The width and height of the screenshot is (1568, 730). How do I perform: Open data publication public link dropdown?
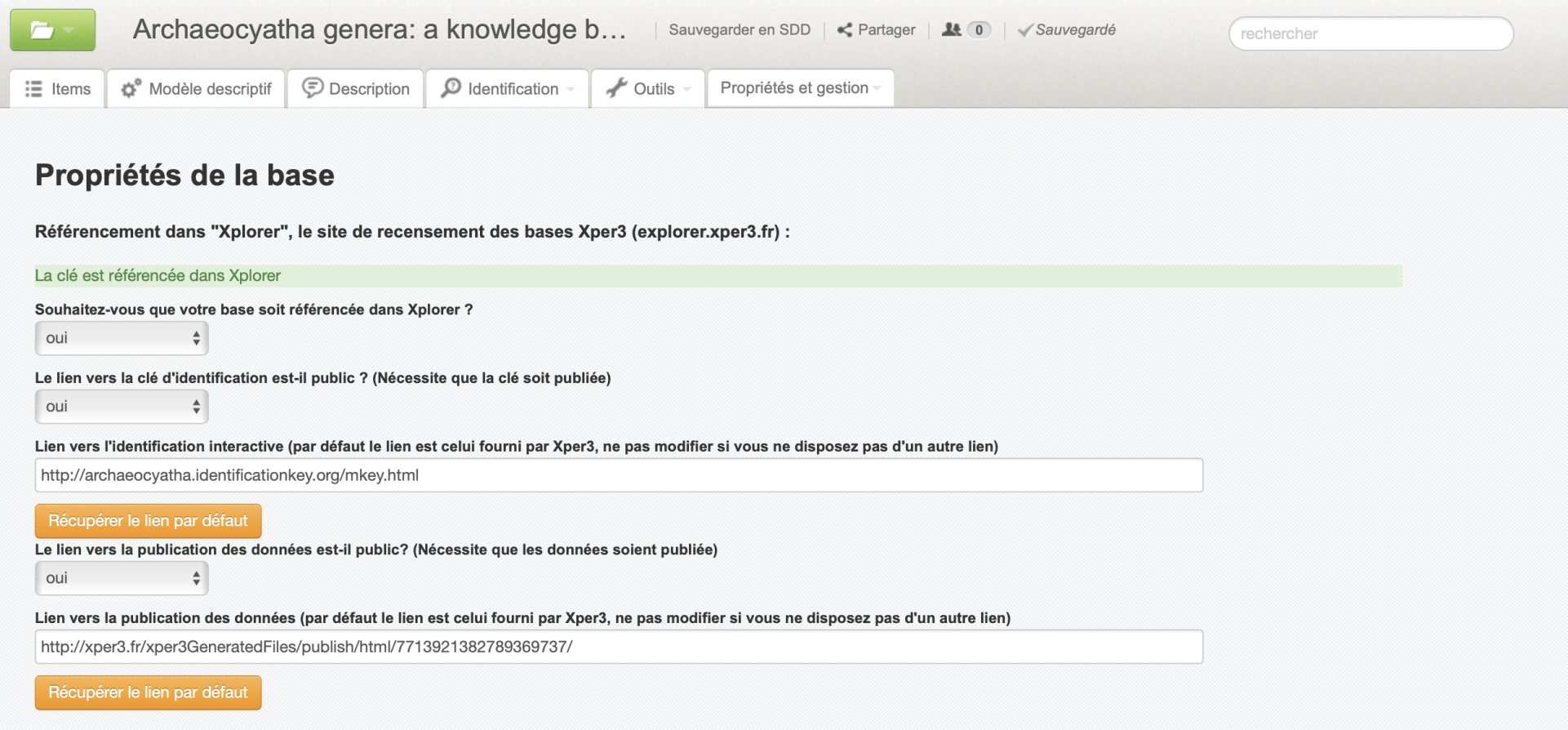pyautogui.click(x=122, y=578)
